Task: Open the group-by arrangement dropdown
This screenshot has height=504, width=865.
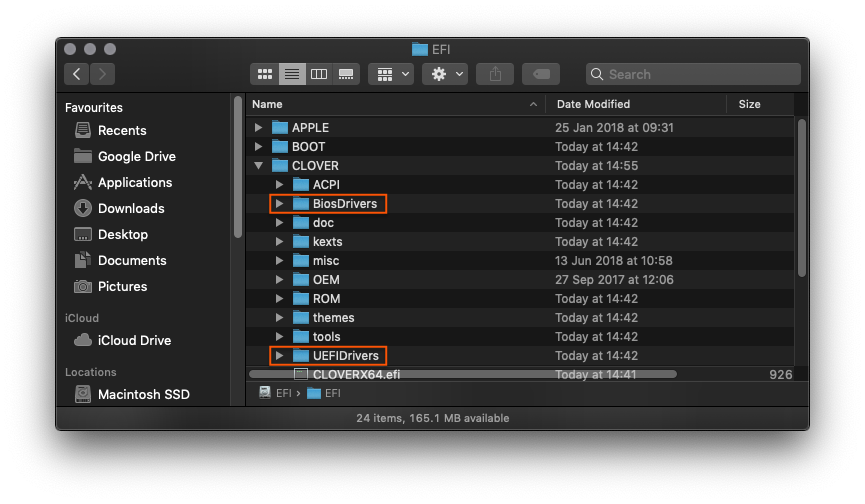Action: [392, 74]
